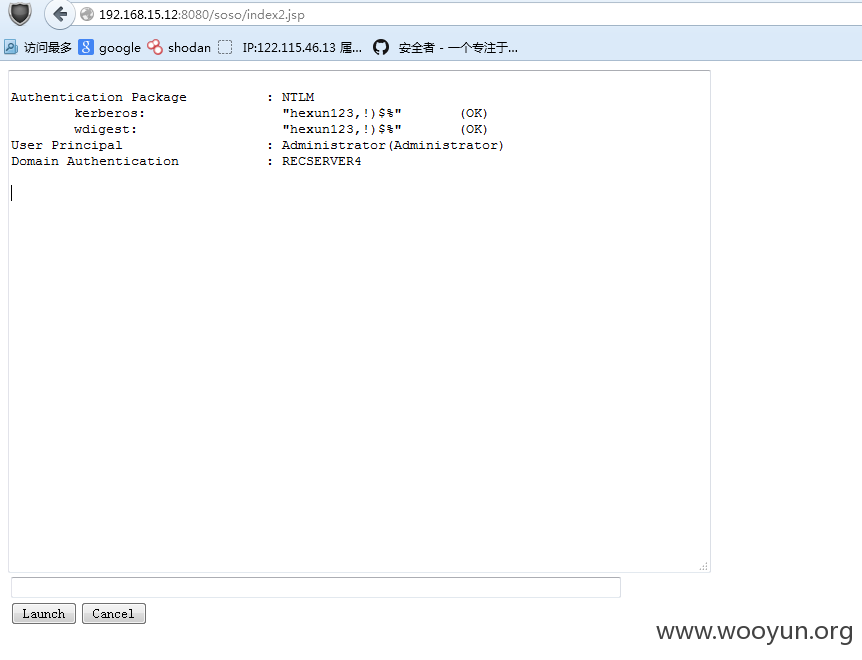Click the "kerberos:" label
The width and height of the screenshot is (862, 660).
pos(109,113)
